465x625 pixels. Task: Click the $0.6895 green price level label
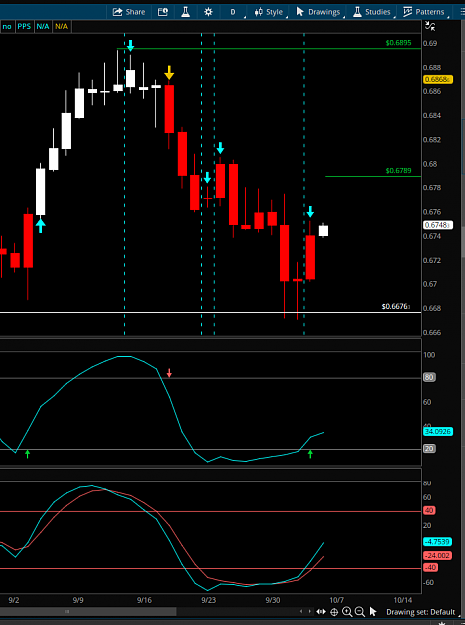point(398,43)
